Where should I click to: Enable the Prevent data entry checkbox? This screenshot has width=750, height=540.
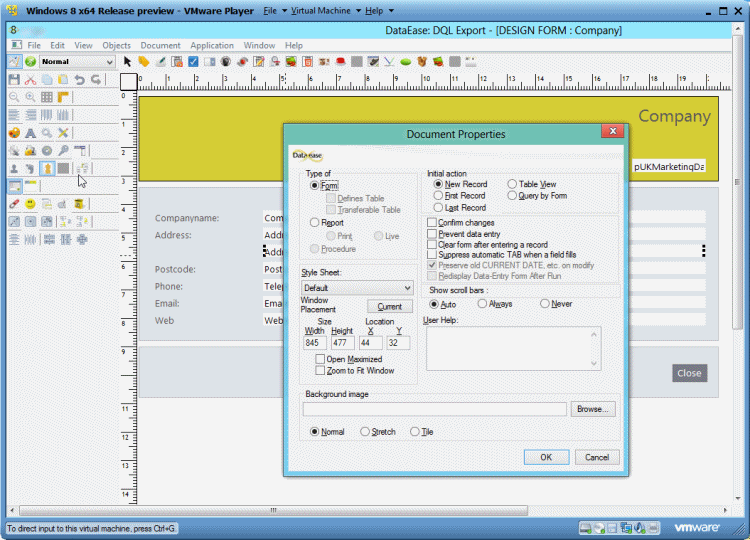(x=432, y=234)
